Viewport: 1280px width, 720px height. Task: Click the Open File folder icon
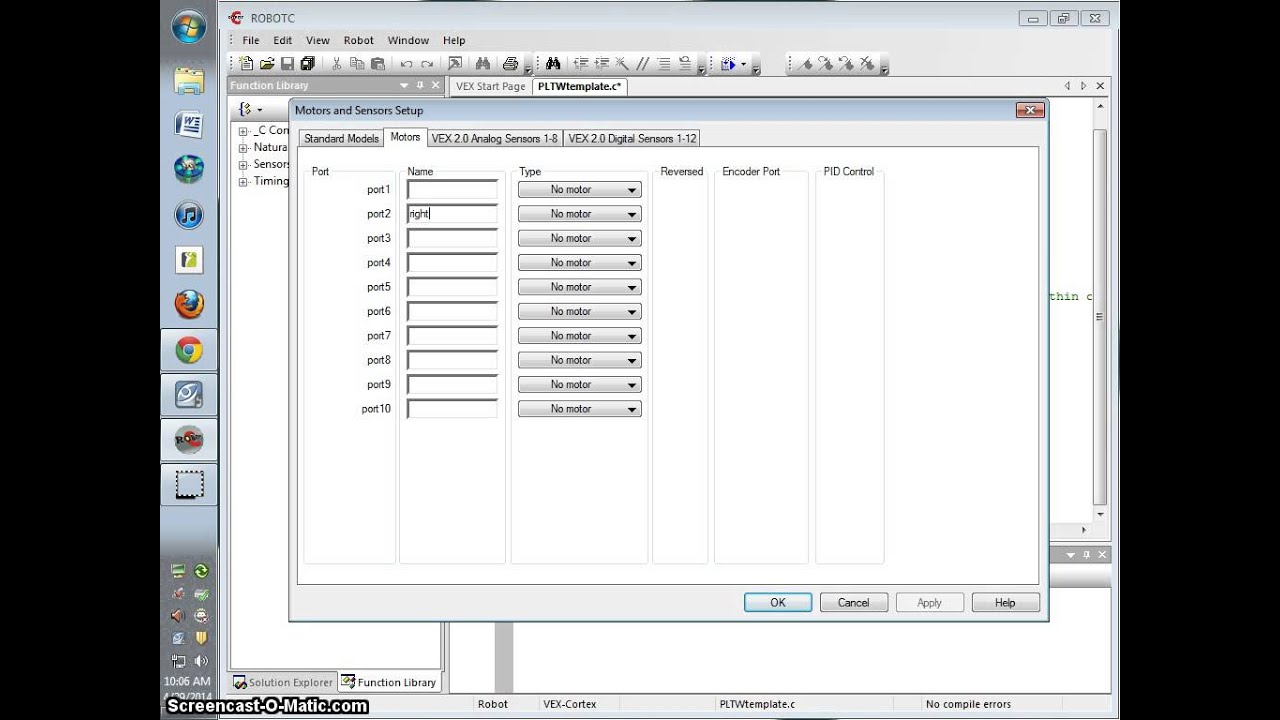point(267,64)
